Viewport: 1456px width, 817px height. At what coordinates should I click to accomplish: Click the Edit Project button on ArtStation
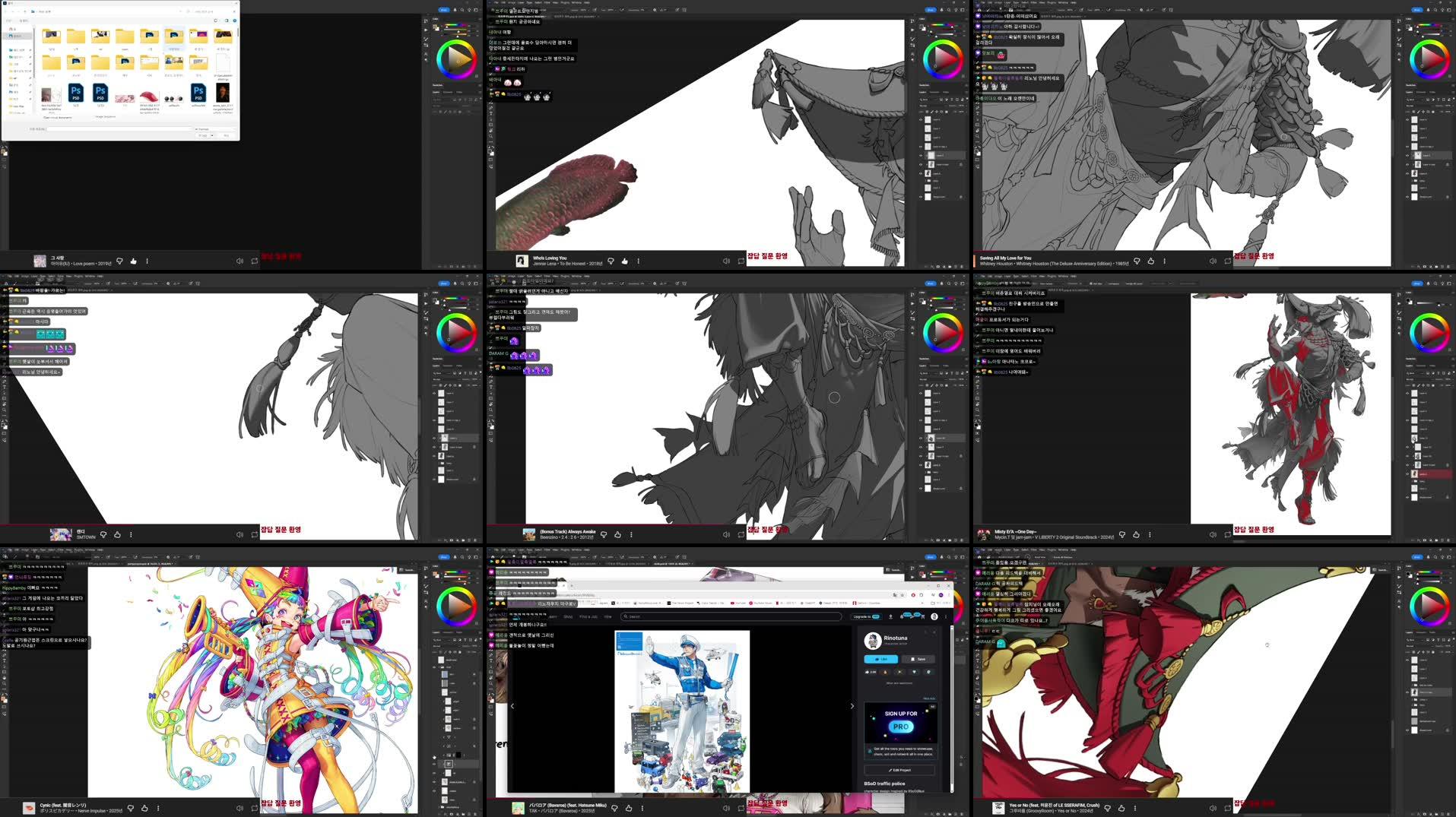(x=899, y=770)
